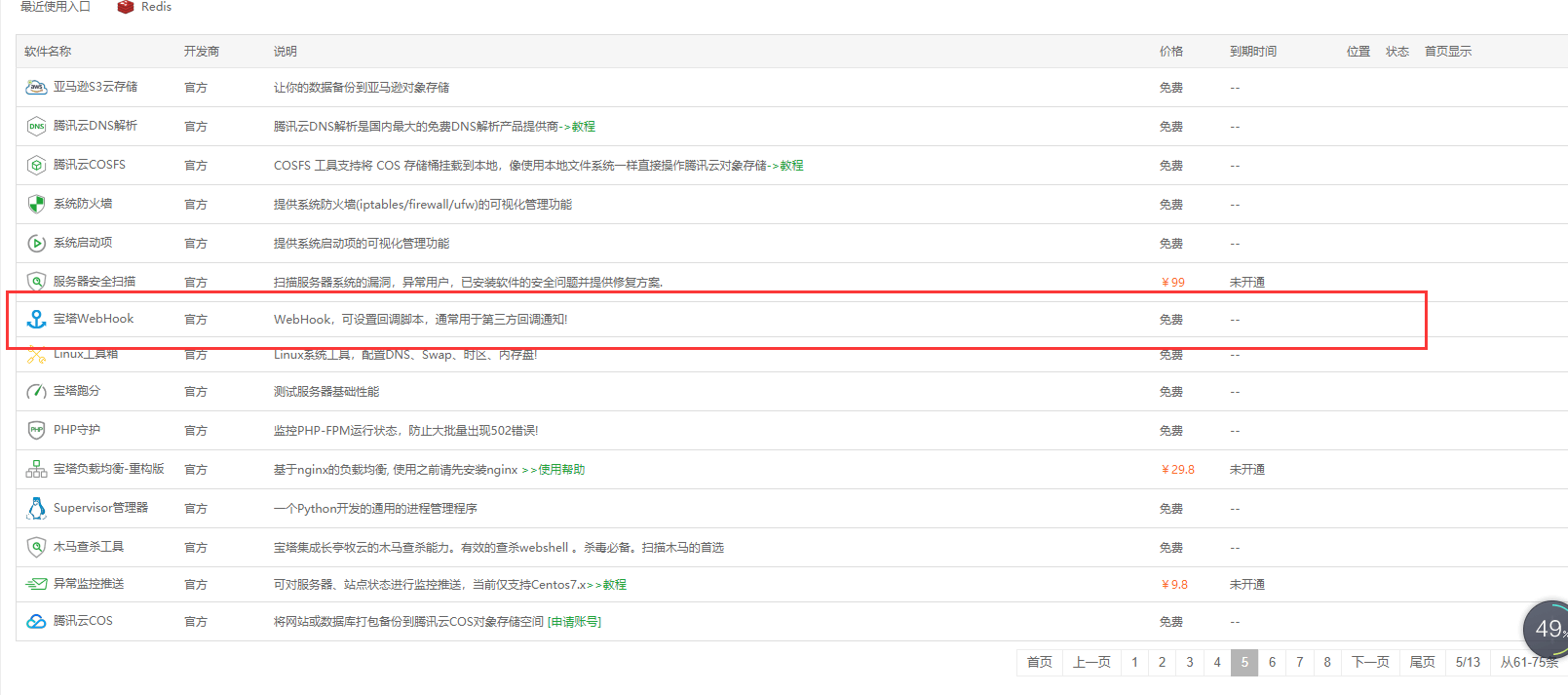Open the 教程 link for 异常监控推送
The height and width of the screenshot is (695, 1568).
(x=615, y=585)
